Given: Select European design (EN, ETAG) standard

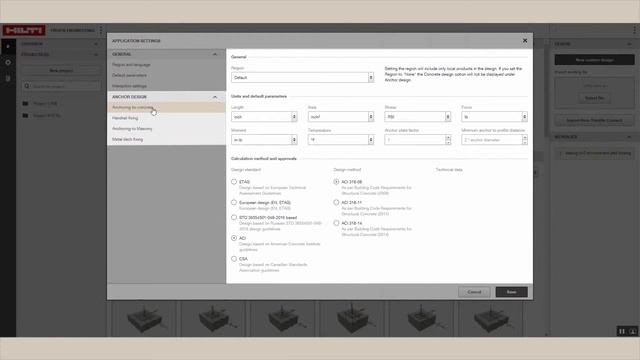Looking at the screenshot, I should (234, 202).
